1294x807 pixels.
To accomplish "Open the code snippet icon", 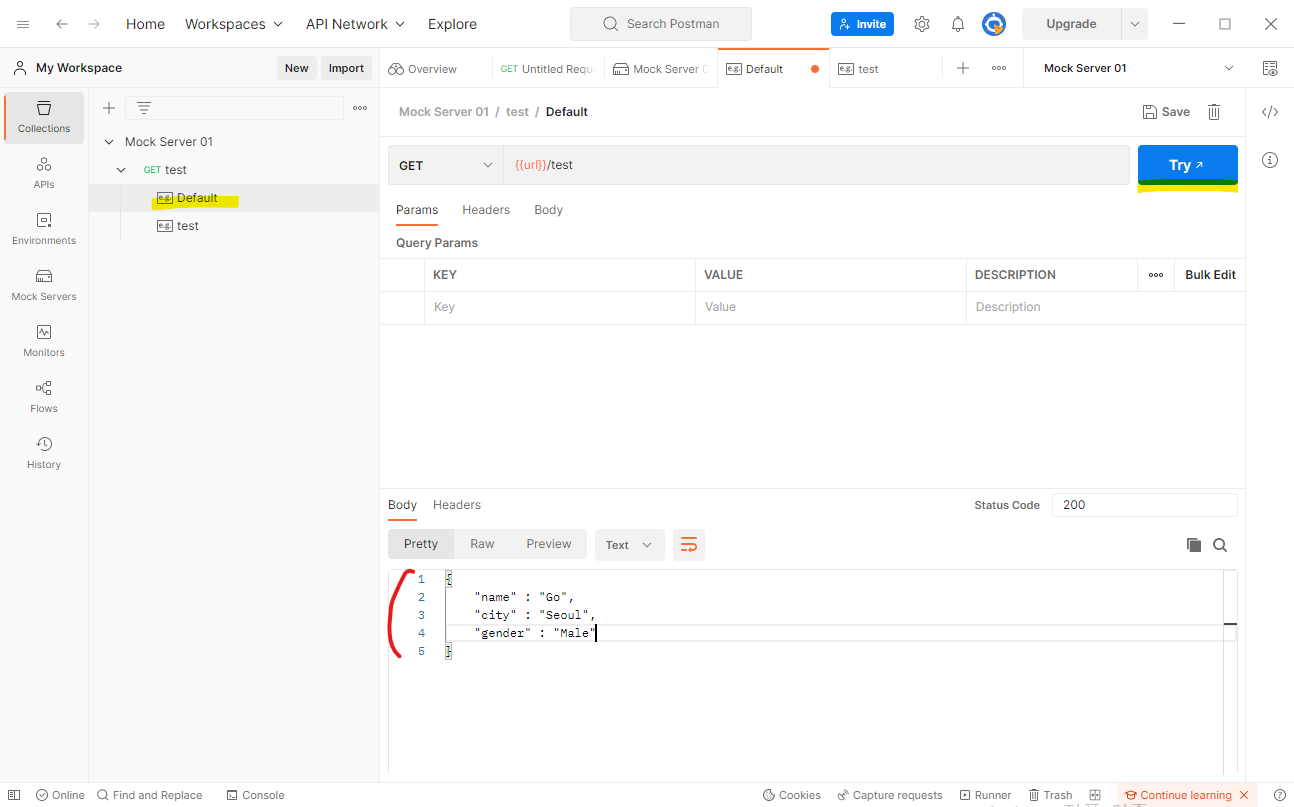I will click(x=1270, y=112).
